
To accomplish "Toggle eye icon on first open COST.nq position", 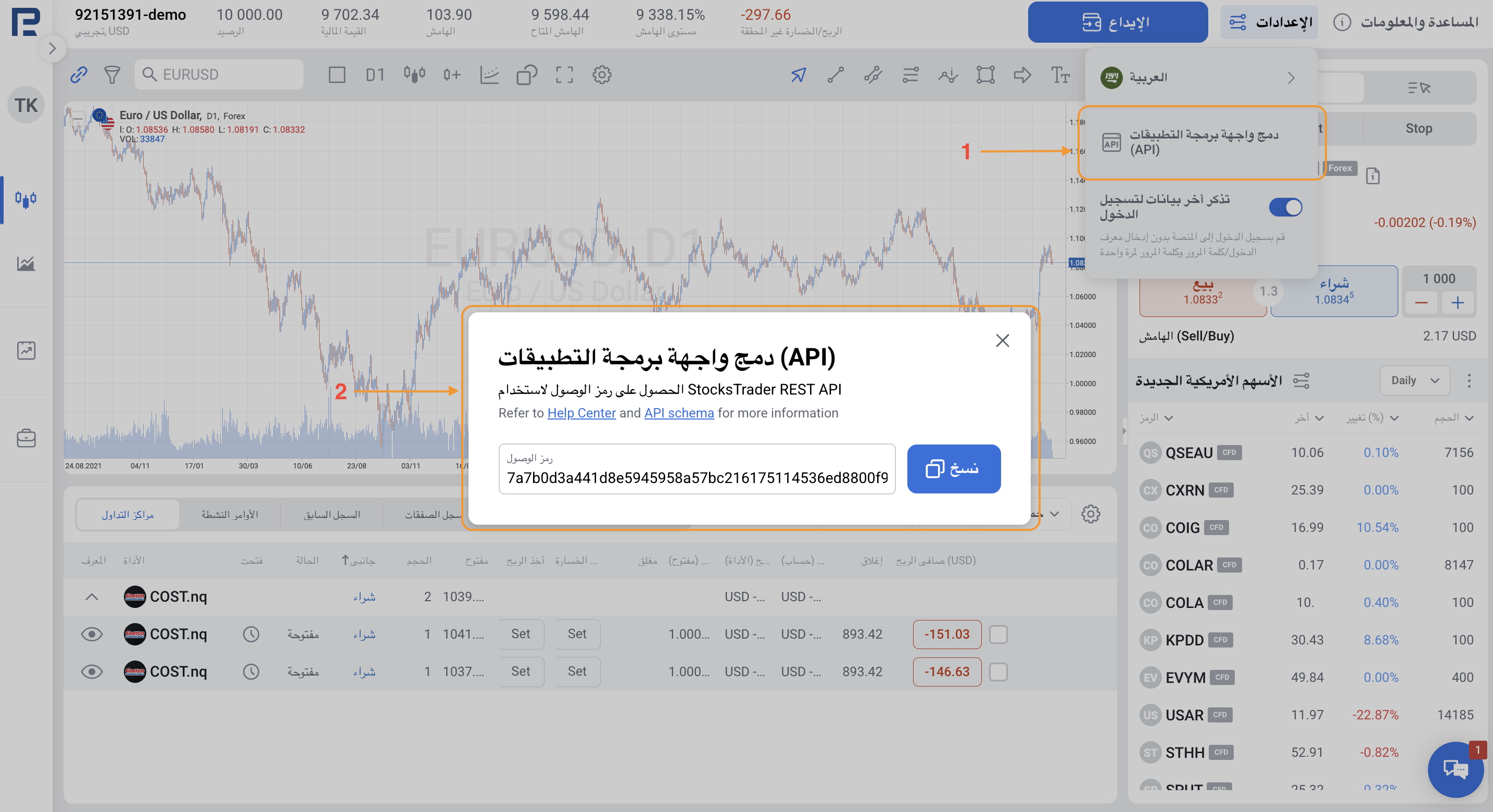I will pyautogui.click(x=92, y=634).
